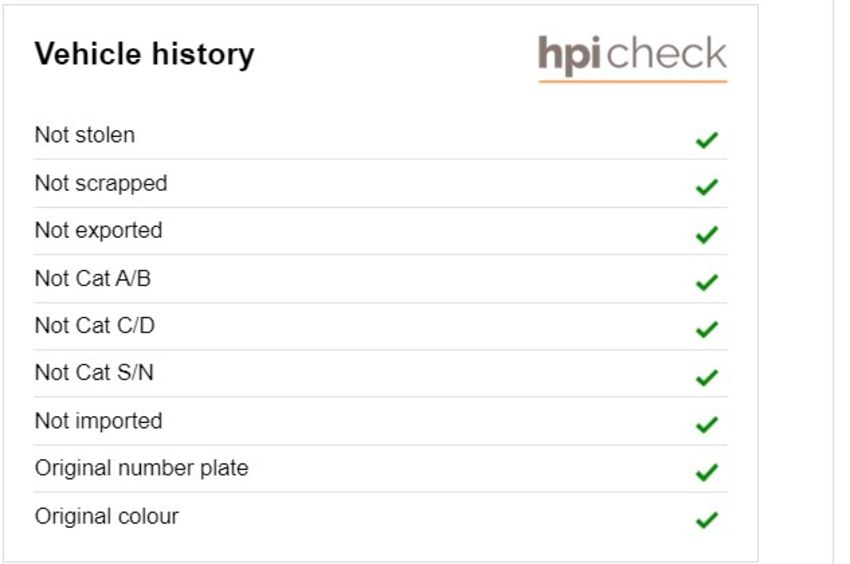Click the green checkmark beside Not Cat A/B
This screenshot has width=850, height=564.
pyautogui.click(x=707, y=282)
